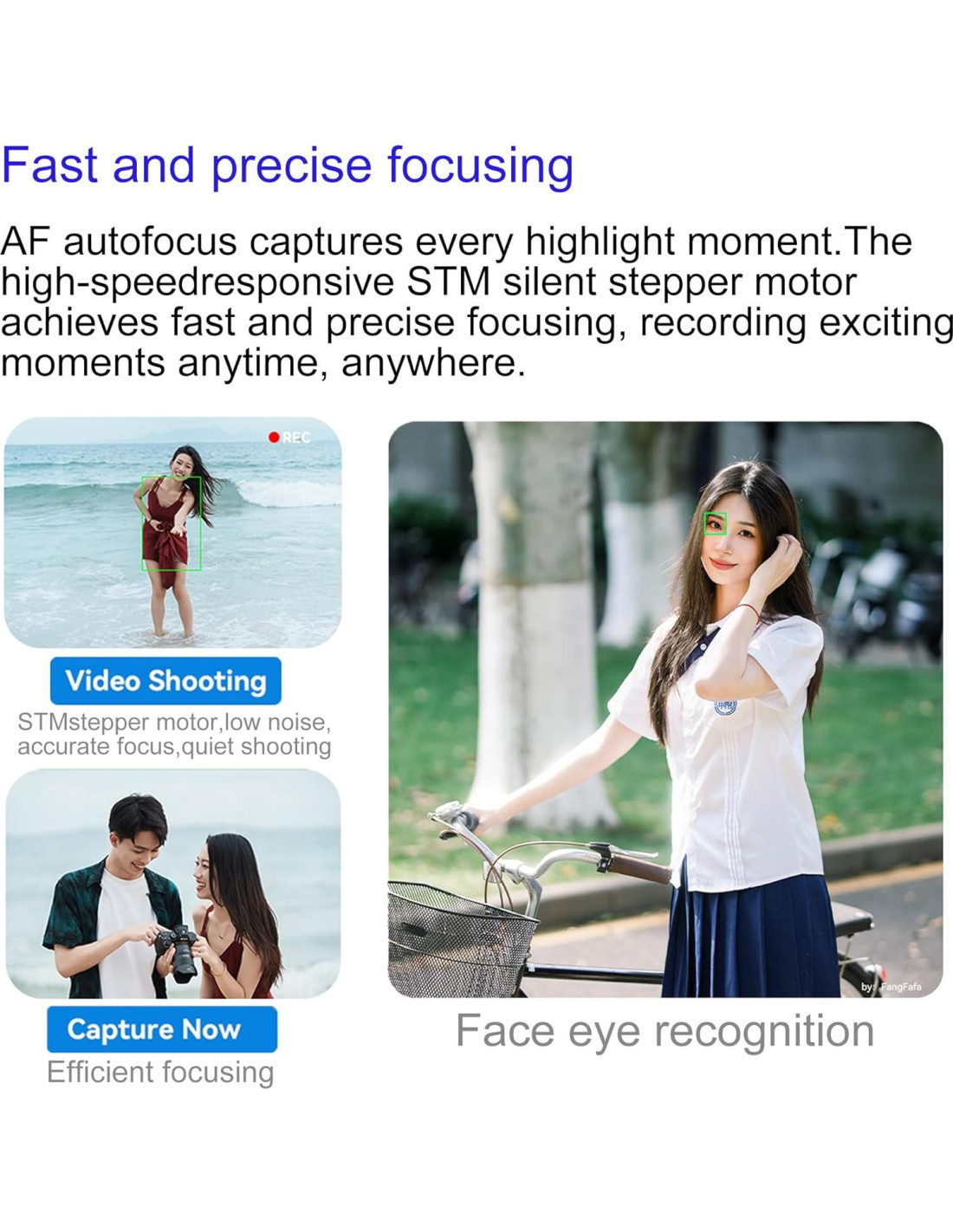Viewport: 953px width, 1232px height.
Task: Click the STMstepper motor description text
Action: [174, 734]
